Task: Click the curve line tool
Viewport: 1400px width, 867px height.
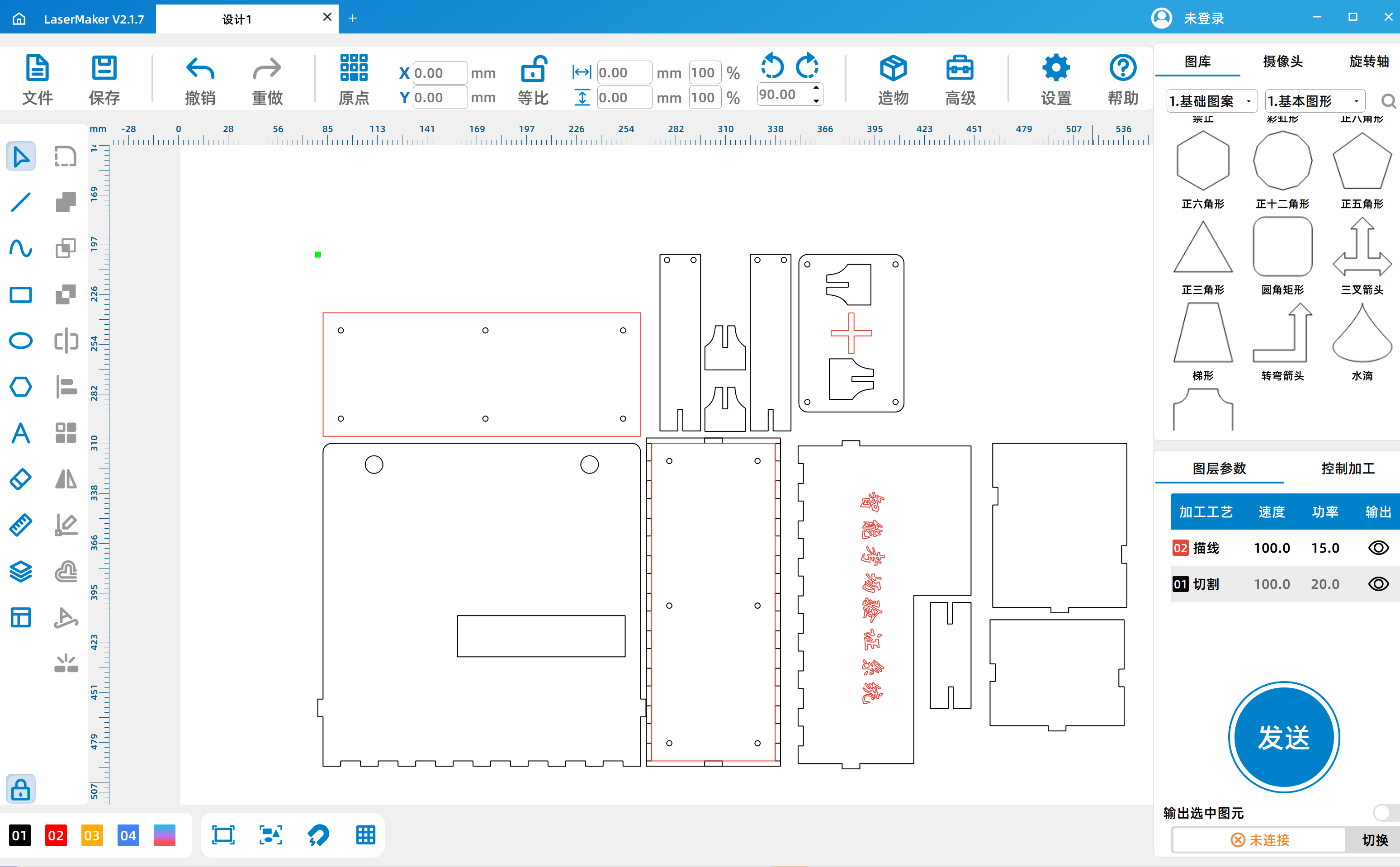Action: [x=21, y=248]
